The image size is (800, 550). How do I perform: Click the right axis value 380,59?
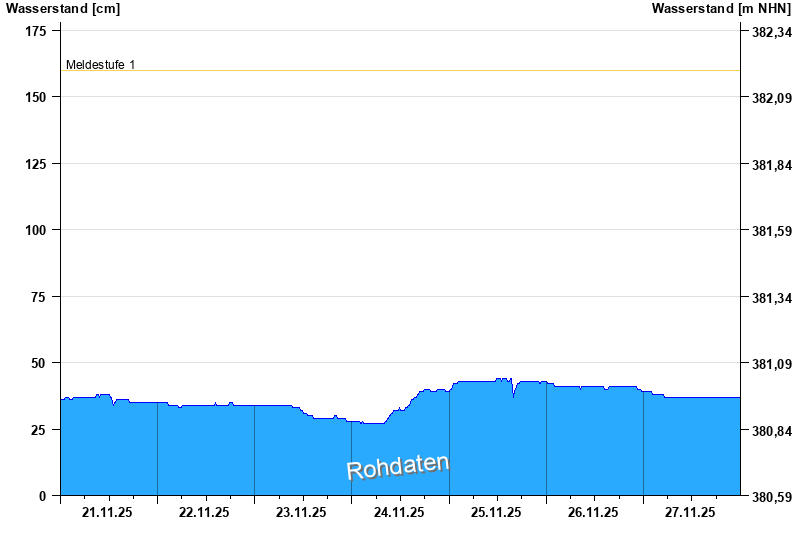772,497
